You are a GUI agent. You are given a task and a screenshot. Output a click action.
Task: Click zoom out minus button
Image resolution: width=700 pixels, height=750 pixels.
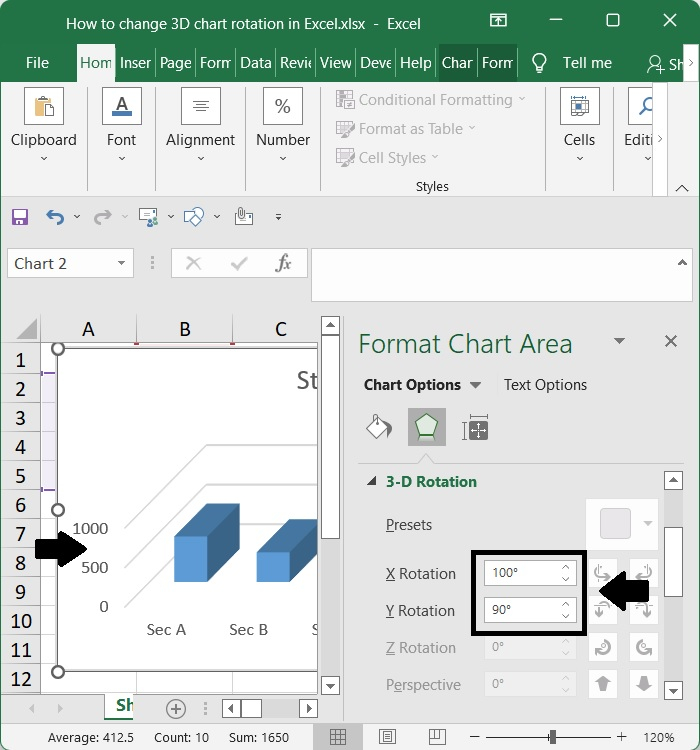(x=474, y=737)
